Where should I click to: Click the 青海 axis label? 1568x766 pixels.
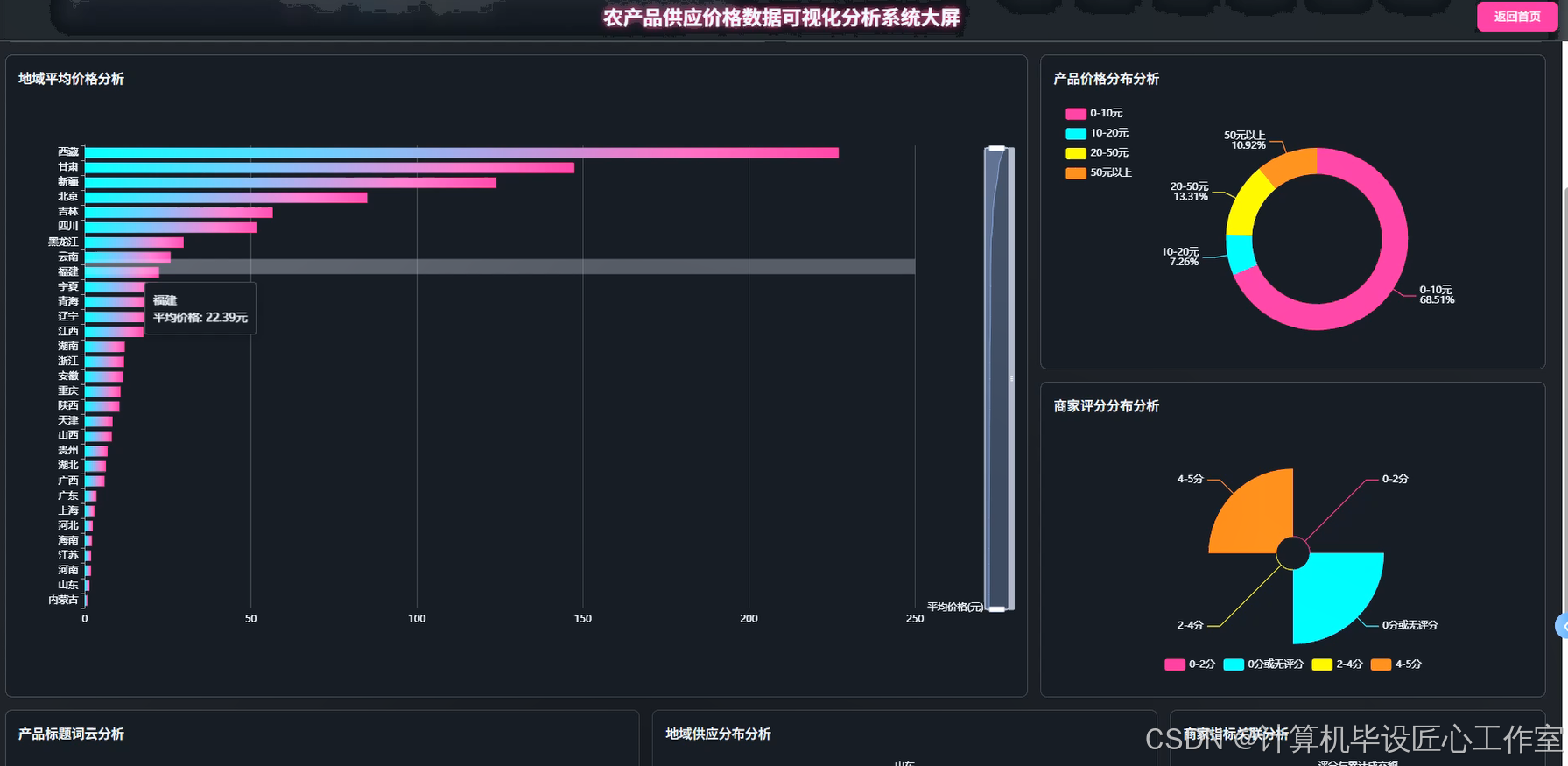pos(68,302)
